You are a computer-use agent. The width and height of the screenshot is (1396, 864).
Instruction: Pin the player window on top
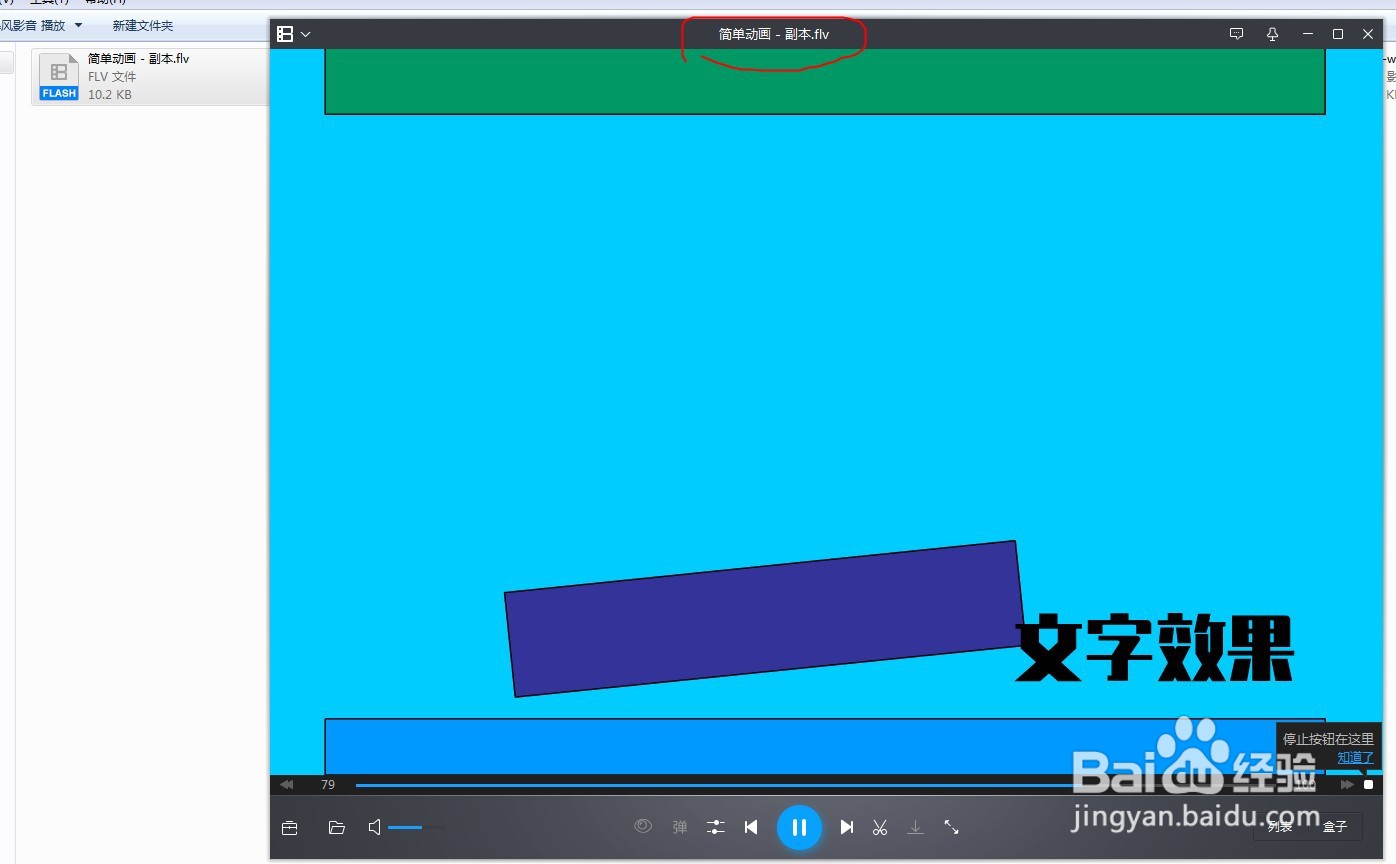point(1272,34)
